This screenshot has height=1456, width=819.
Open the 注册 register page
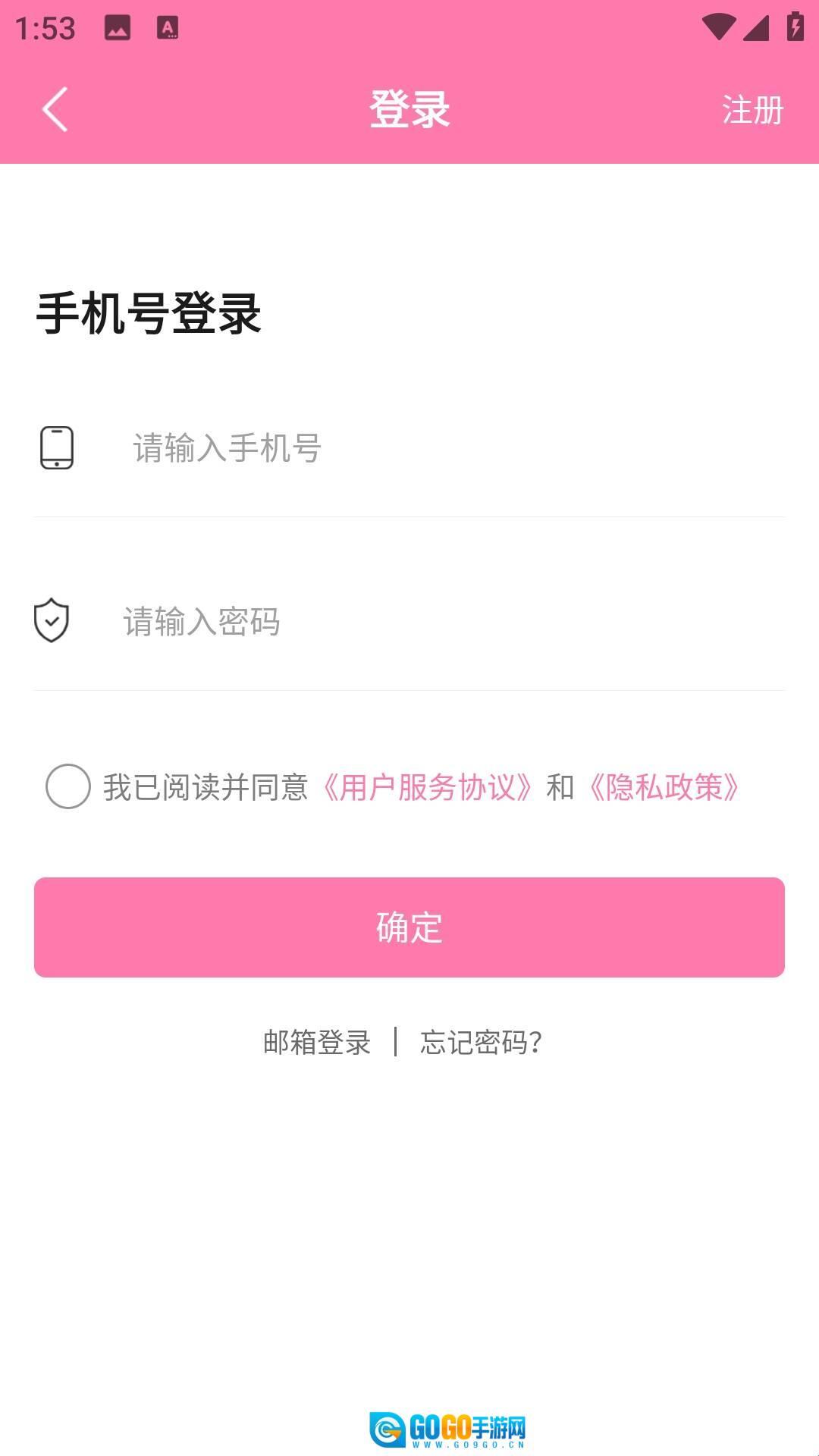752,110
